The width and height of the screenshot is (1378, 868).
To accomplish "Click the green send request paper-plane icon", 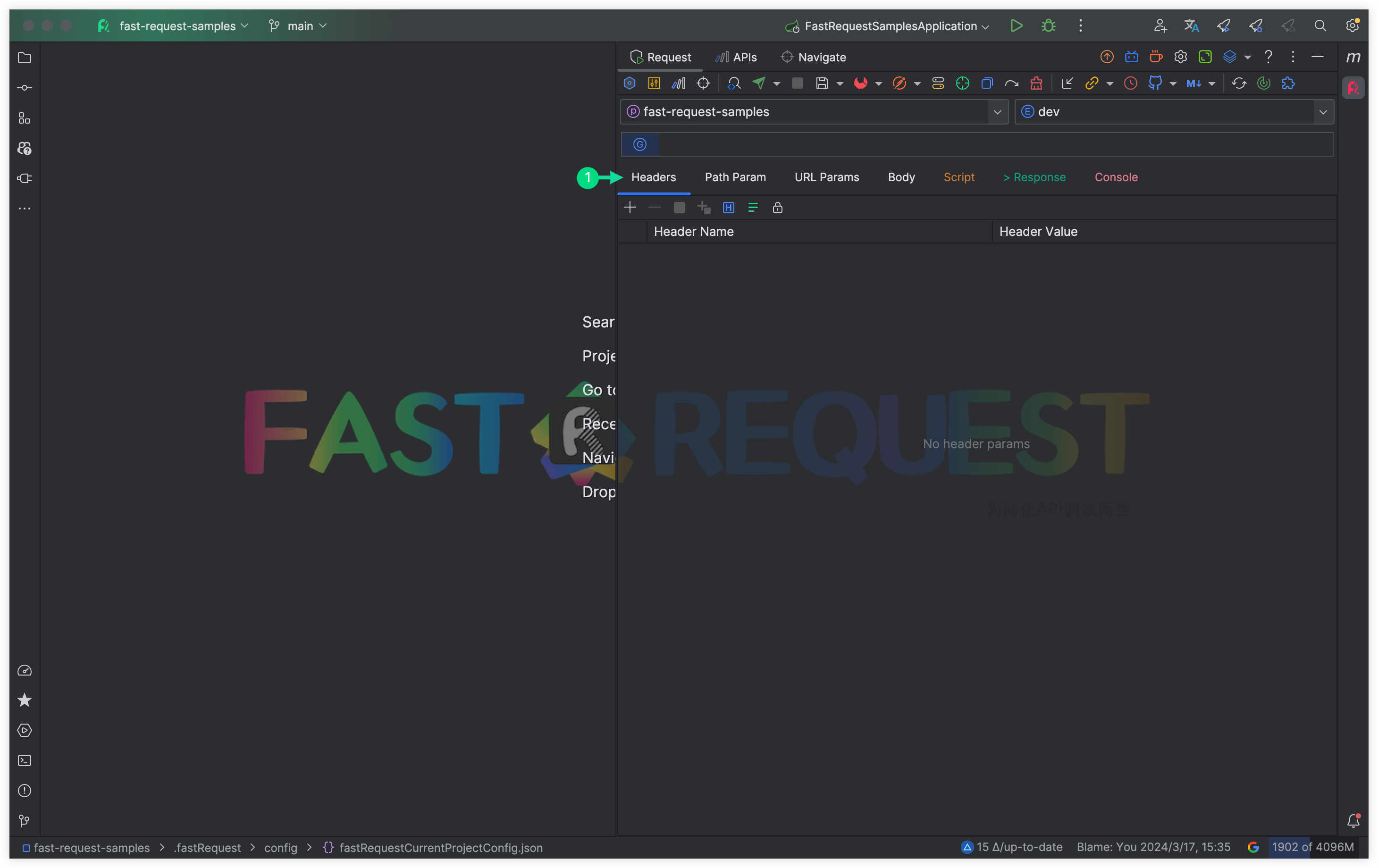I will click(x=759, y=83).
